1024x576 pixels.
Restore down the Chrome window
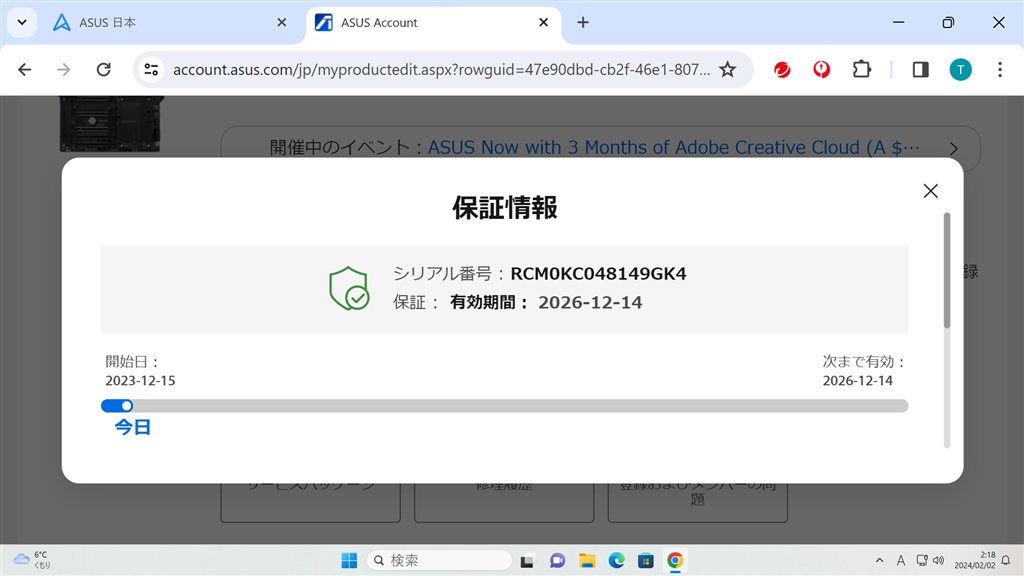point(948,22)
